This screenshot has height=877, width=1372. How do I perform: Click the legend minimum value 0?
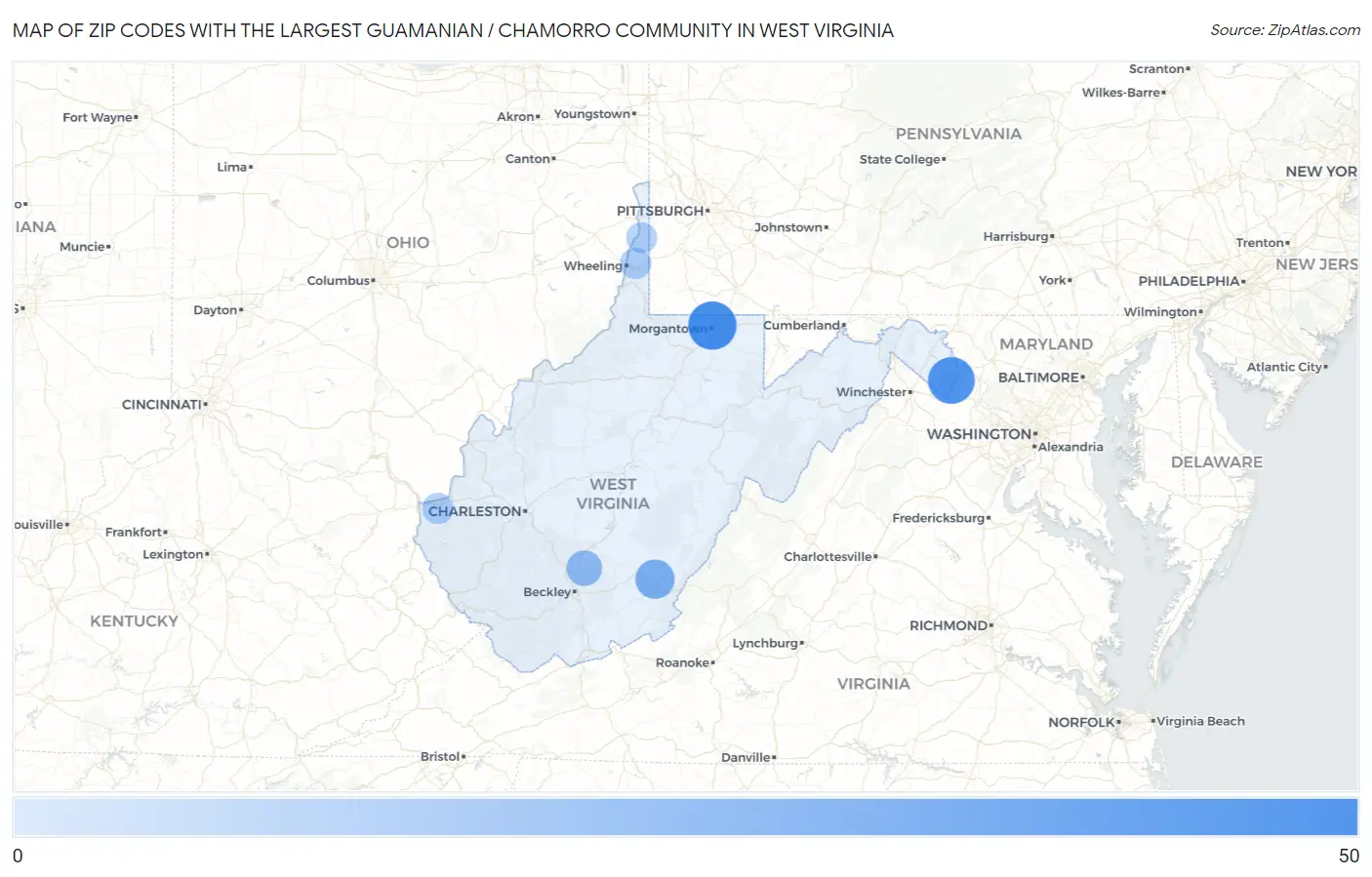[18, 856]
